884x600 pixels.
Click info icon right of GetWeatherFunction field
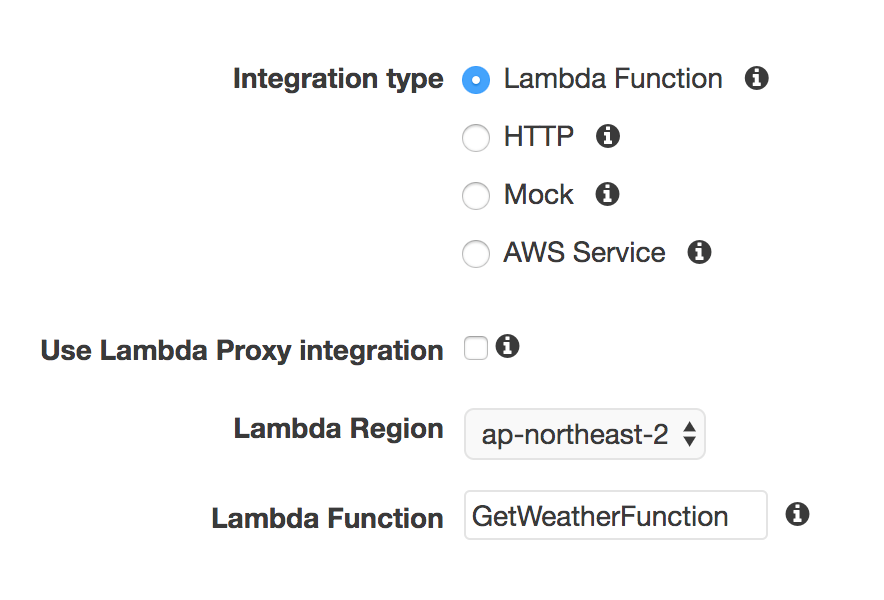[797, 514]
